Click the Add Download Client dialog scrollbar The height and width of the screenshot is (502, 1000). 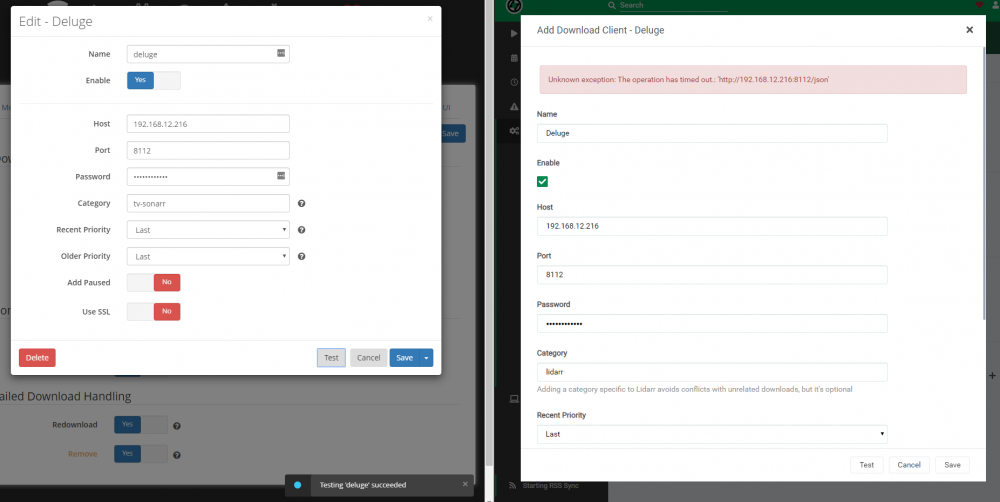click(984, 182)
